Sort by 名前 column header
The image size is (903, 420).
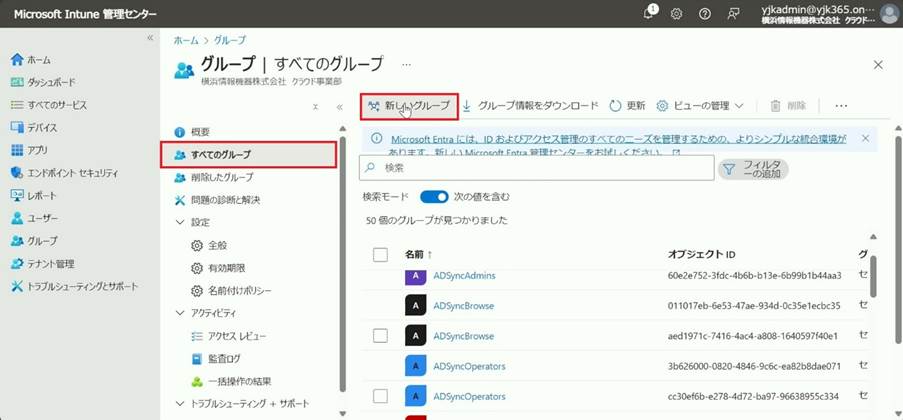(x=419, y=254)
